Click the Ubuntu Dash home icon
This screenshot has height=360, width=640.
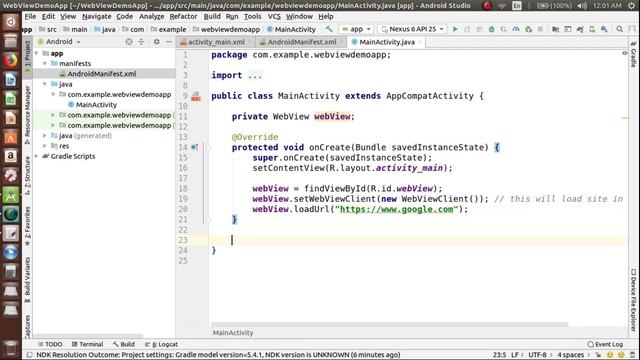click(11, 22)
